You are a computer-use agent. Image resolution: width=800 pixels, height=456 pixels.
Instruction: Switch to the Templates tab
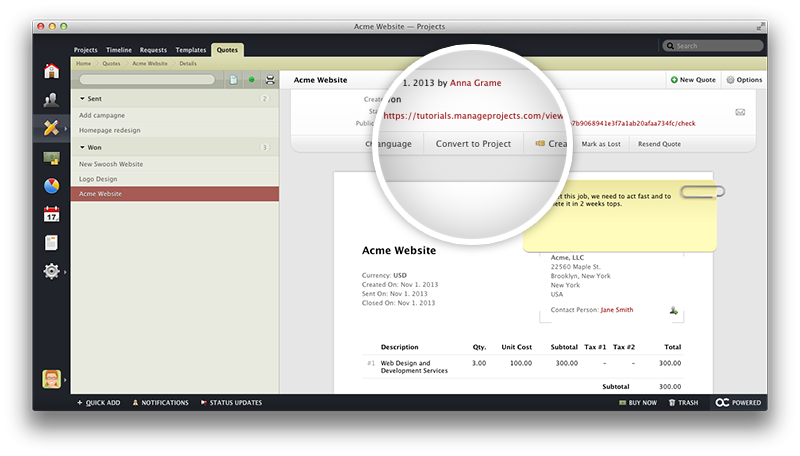coord(190,49)
